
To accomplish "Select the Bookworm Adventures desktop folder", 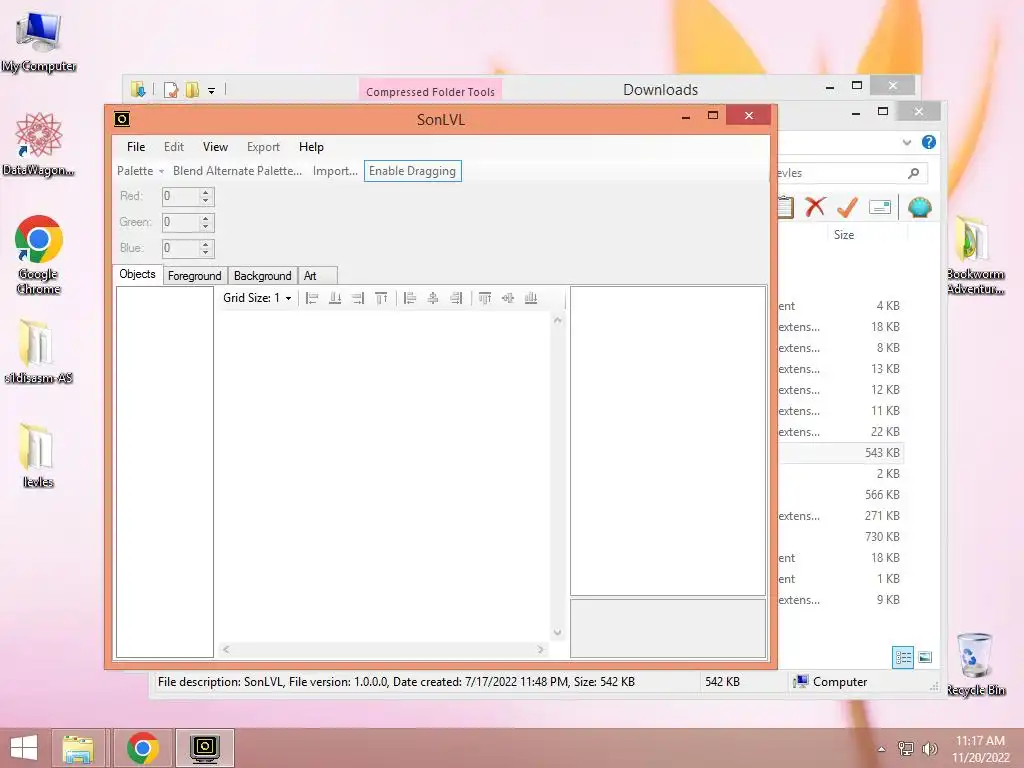I will [x=975, y=255].
